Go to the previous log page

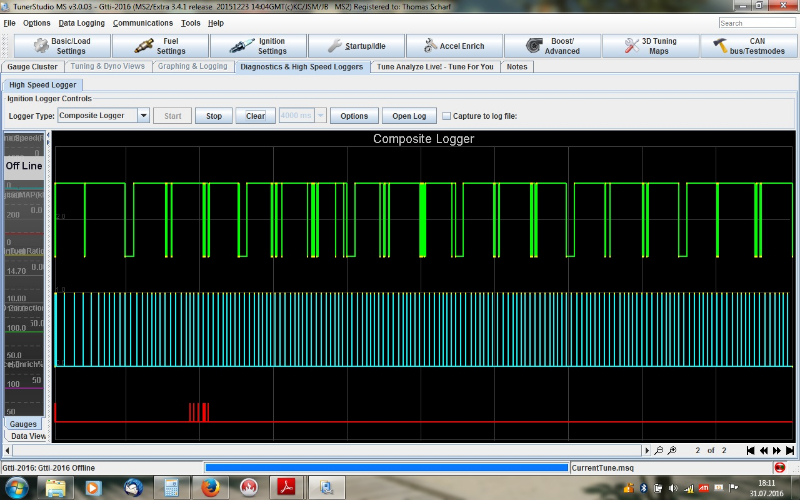pos(763,450)
